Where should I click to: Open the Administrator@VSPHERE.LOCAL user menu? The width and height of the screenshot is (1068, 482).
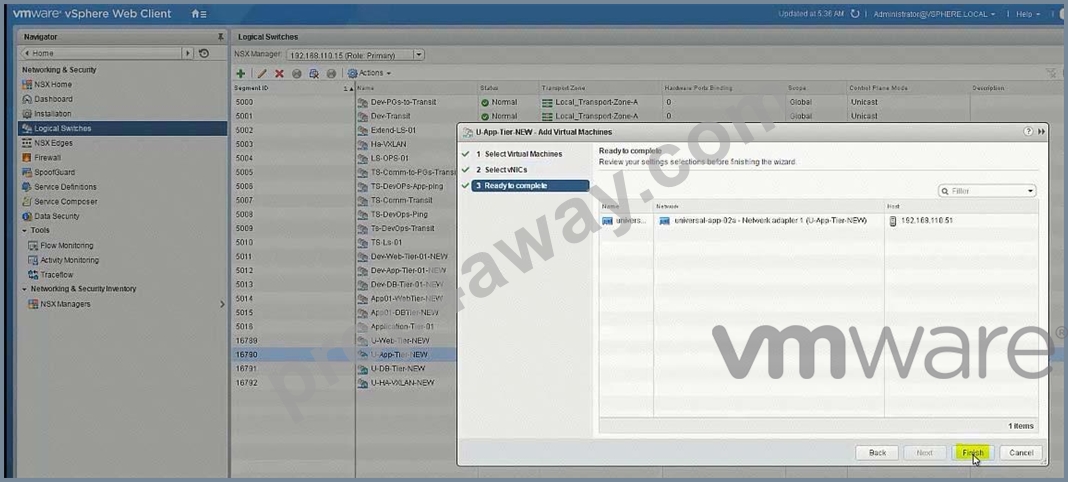(x=934, y=14)
